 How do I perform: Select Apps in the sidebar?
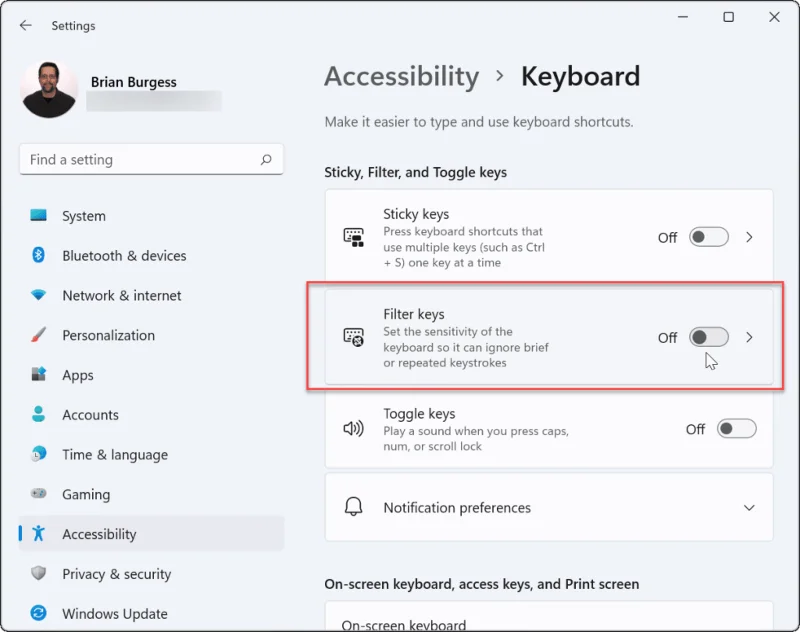point(151,375)
